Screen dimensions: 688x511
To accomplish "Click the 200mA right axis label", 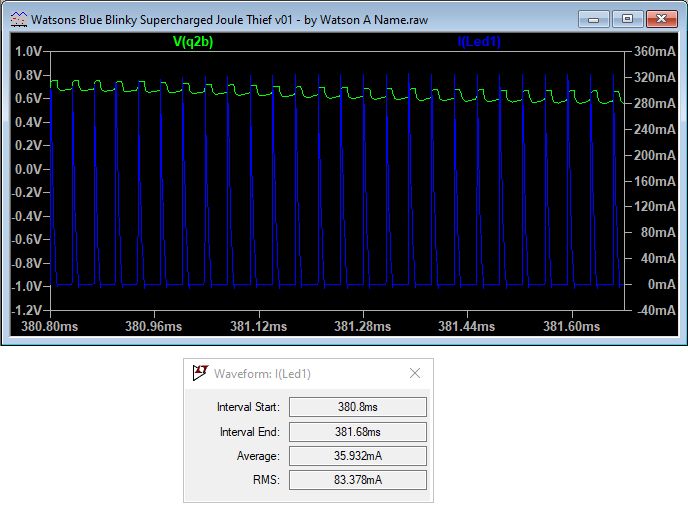I will [655, 155].
